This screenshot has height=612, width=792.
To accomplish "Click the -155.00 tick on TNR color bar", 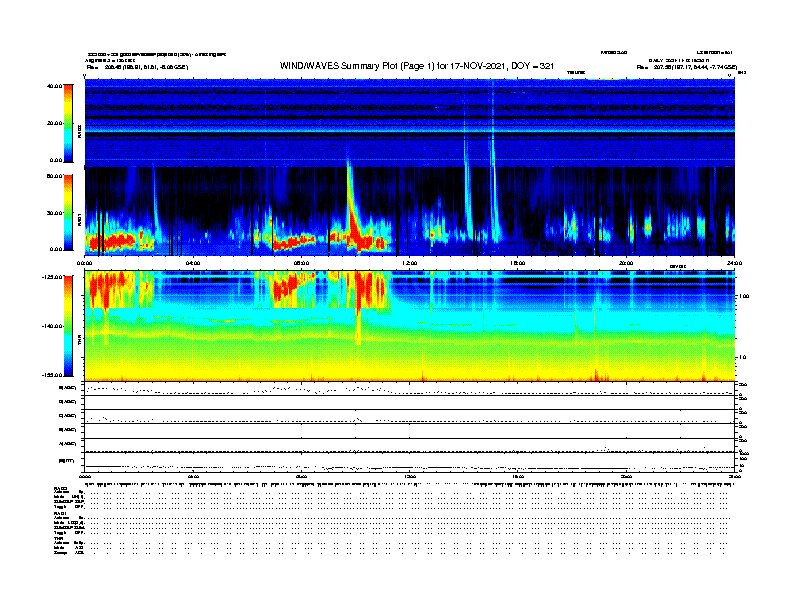I will (53, 375).
